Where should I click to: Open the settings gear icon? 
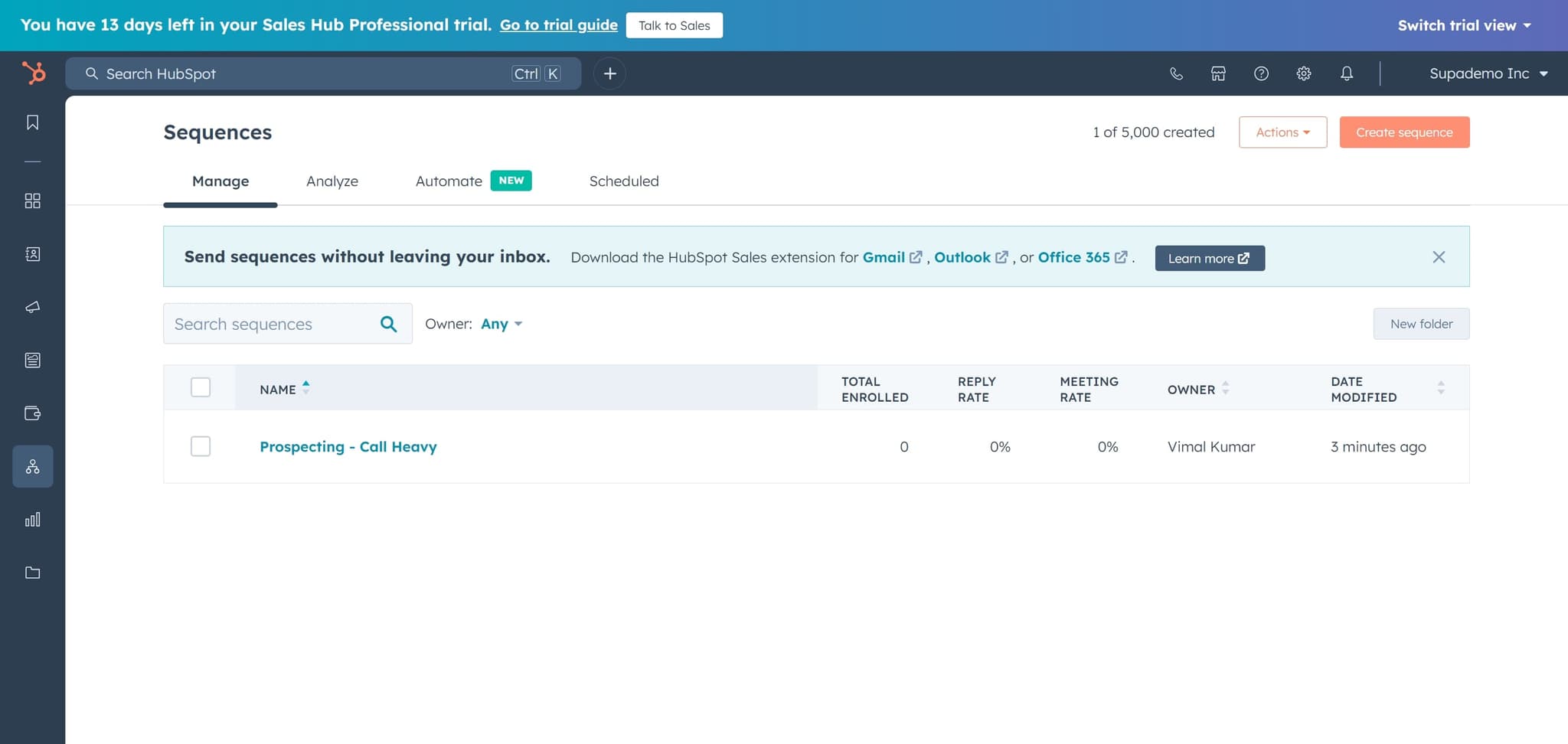[x=1304, y=73]
